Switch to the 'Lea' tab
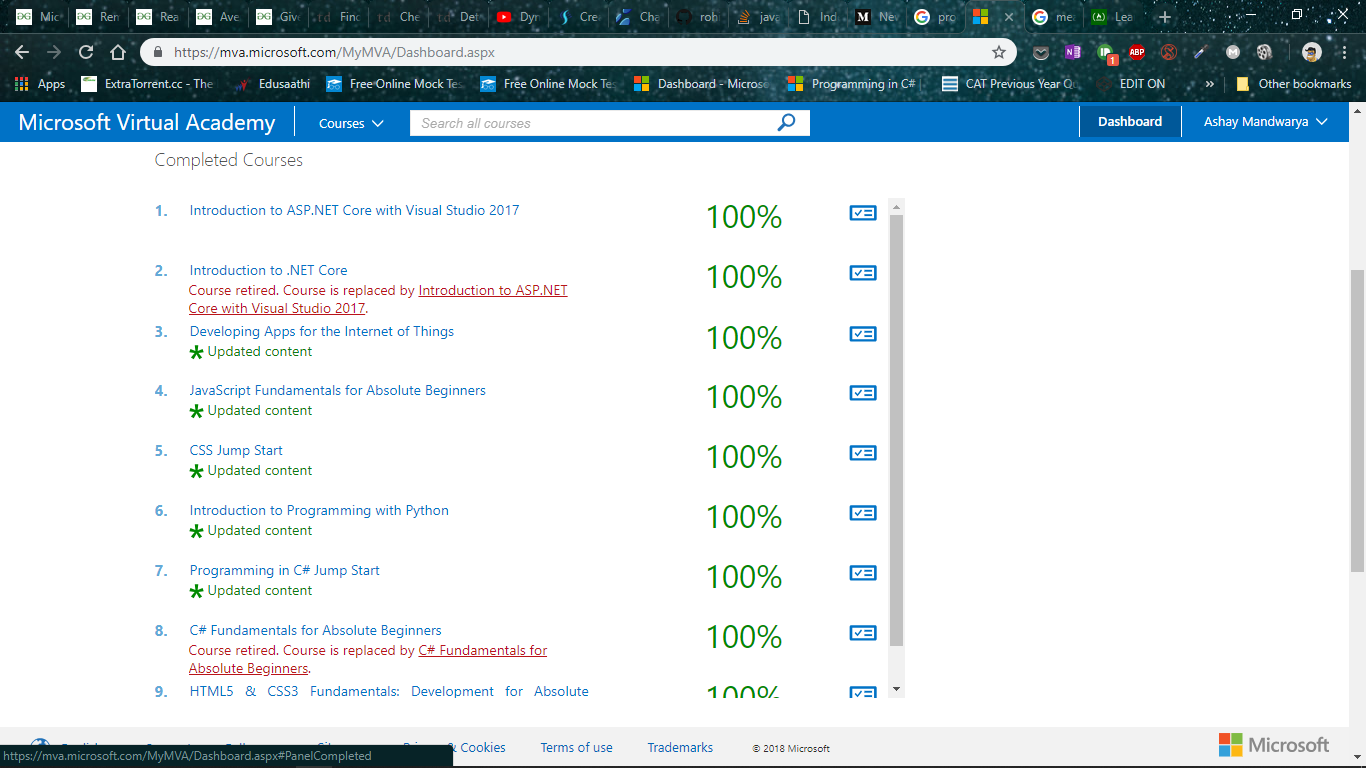 click(1113, 17)
